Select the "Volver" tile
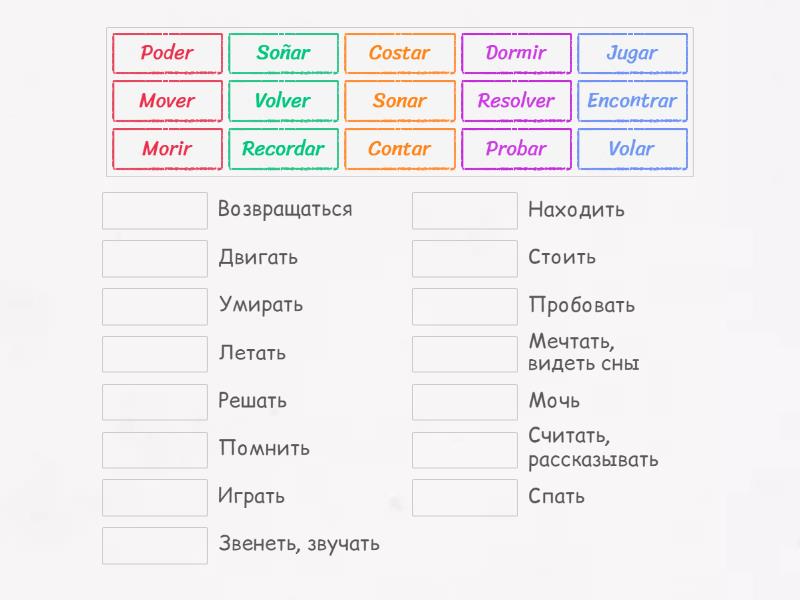 click(283, 101)
